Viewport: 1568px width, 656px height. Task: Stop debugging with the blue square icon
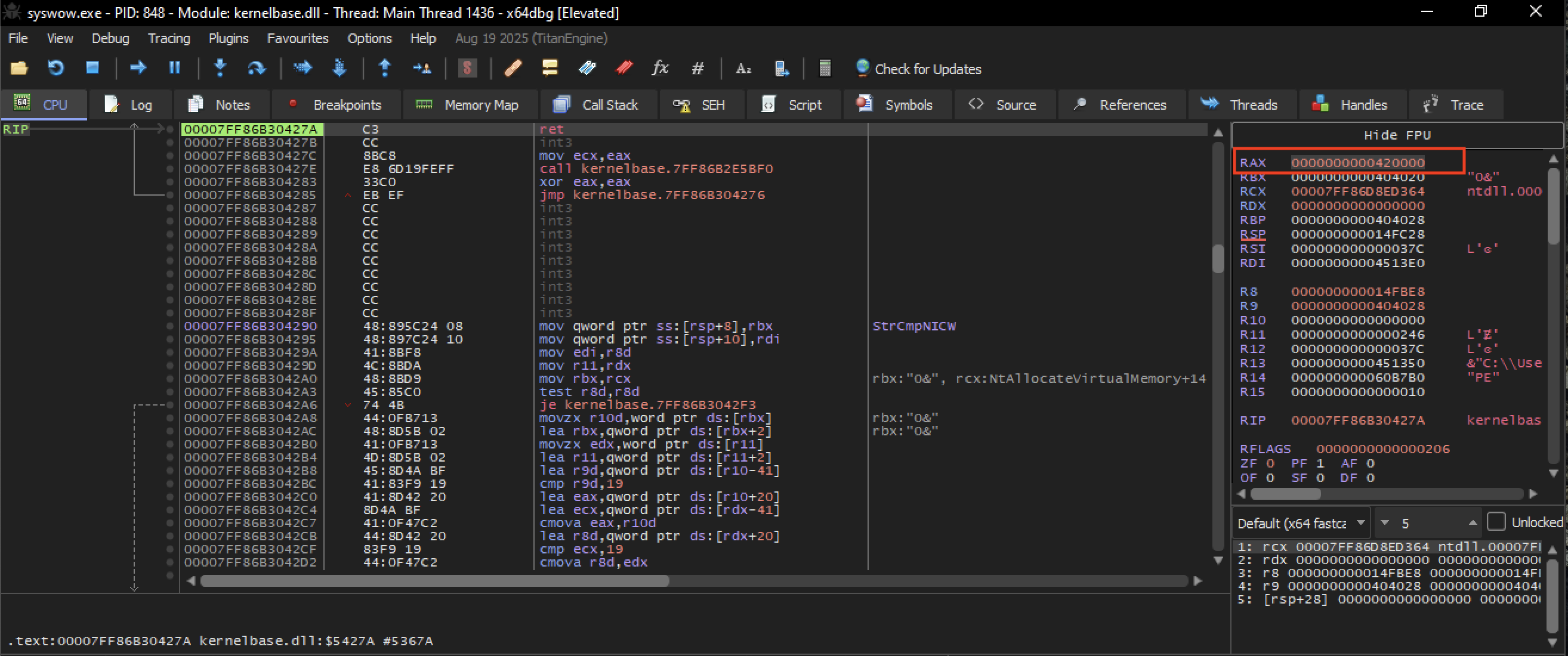coord(92,68)
